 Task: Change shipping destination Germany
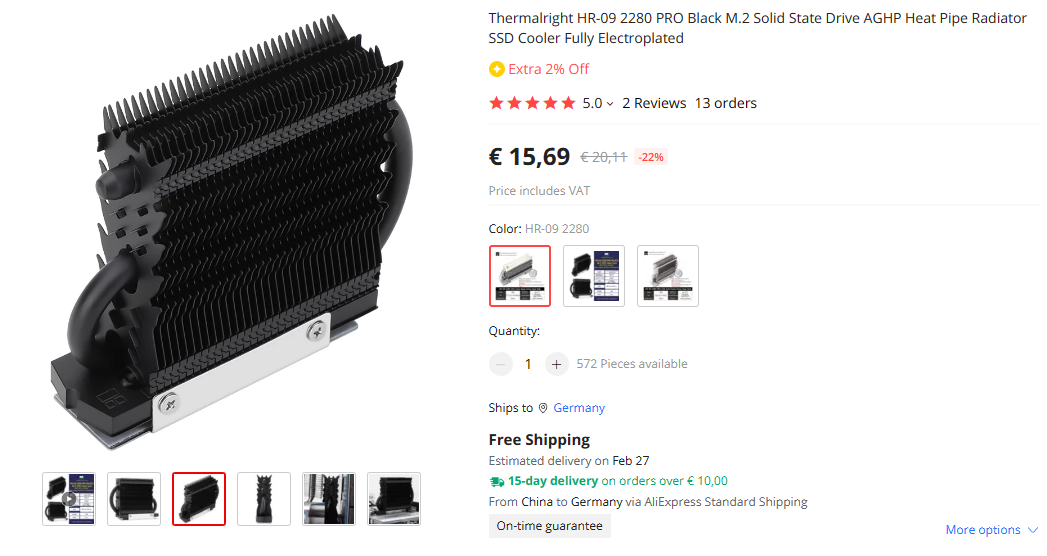(579, 408)
